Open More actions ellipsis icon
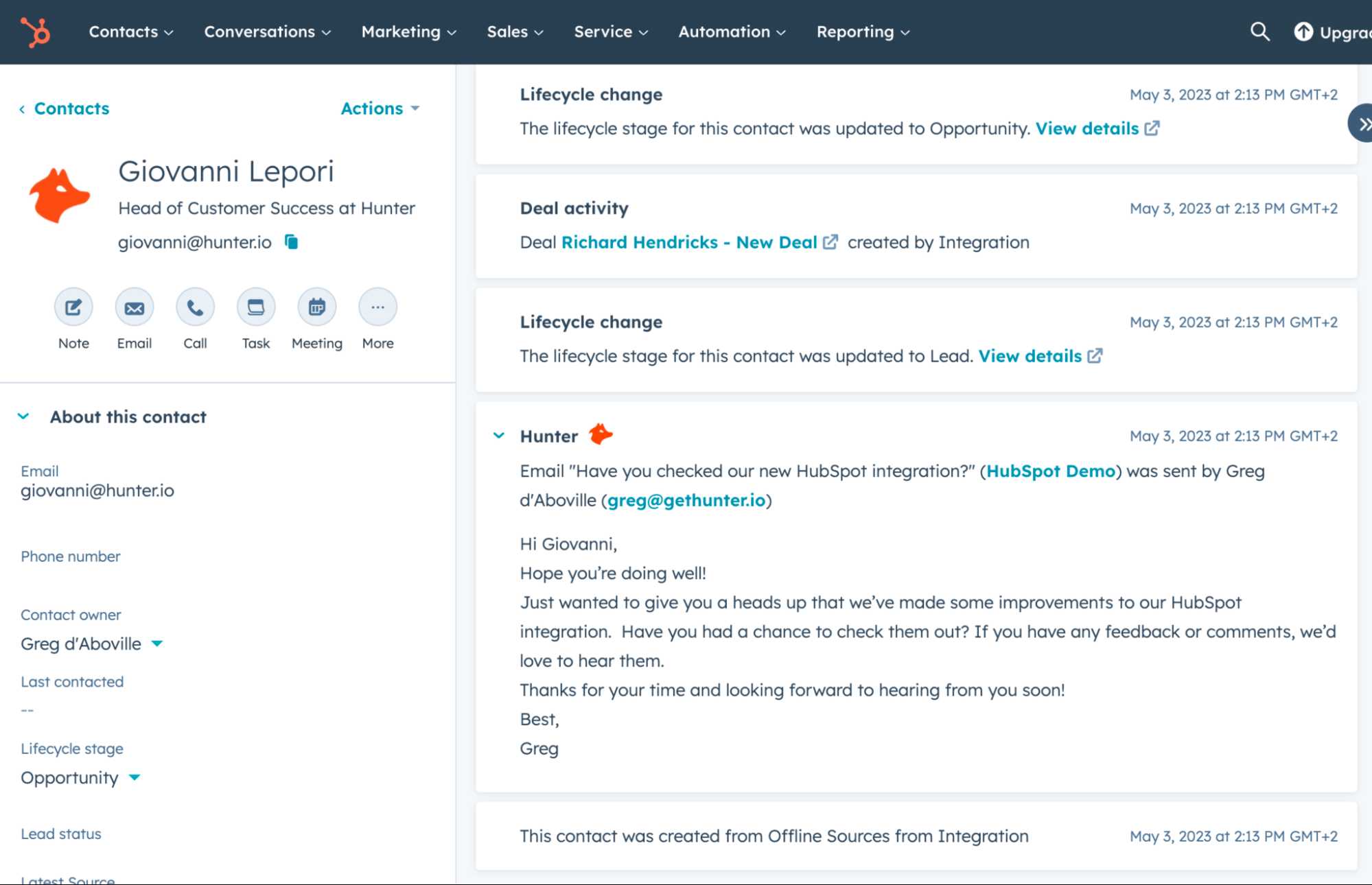 point(377,307)
